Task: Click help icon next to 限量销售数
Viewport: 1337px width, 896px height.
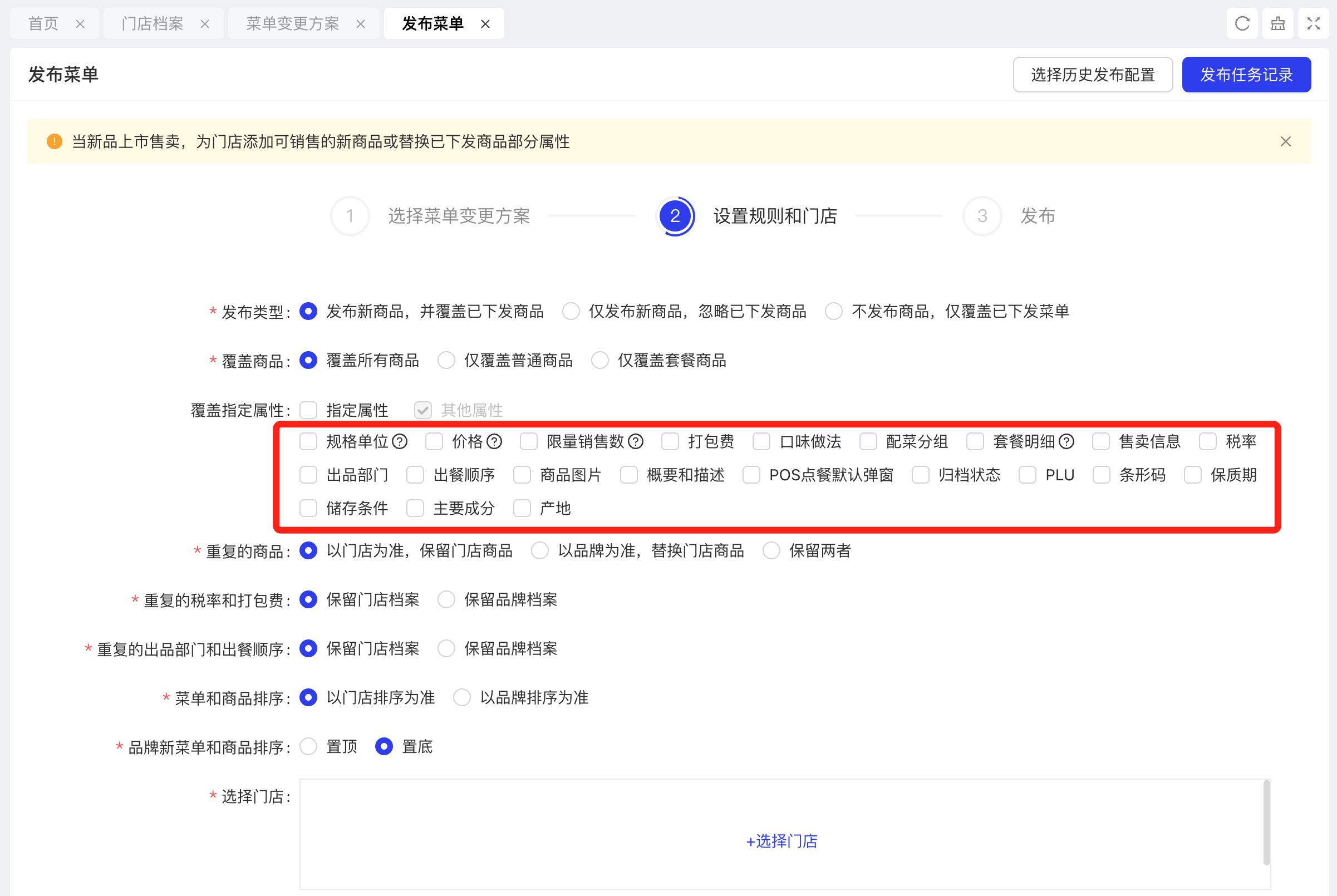Action: tap(635, 442)
